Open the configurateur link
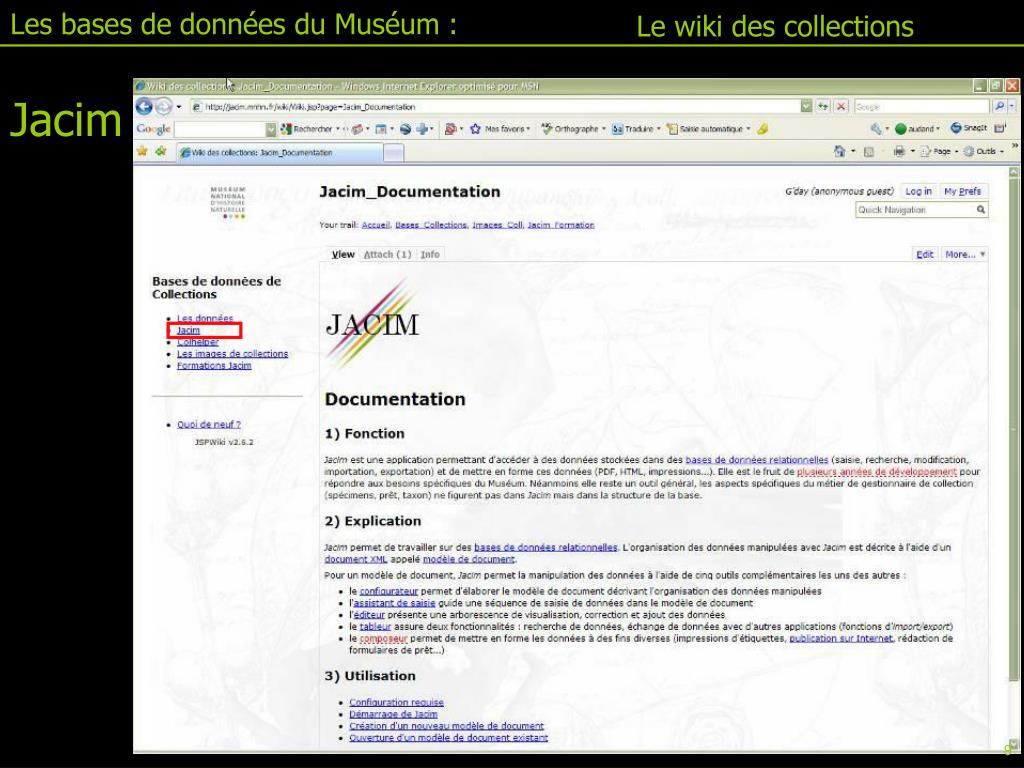Screen dimensions: 1024x768 (x=389, y=591)
